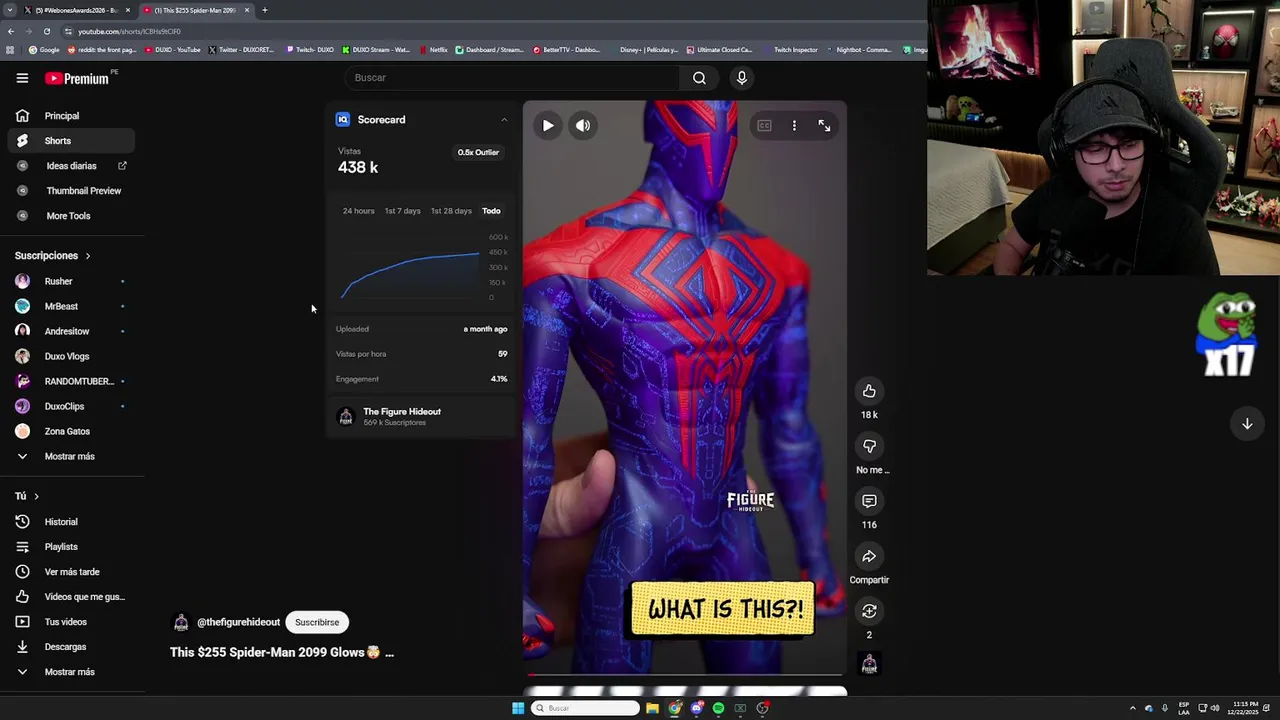The image size is (1280, 720).
Task: Open a new browser tab
Action: tap(265, 10)
